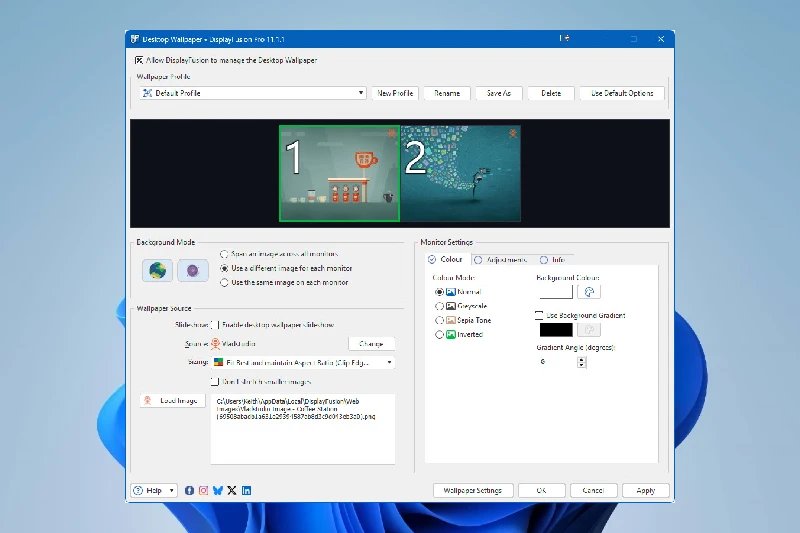Toggle Don't stretch smaller images checkbox

(x=215, y=382)
